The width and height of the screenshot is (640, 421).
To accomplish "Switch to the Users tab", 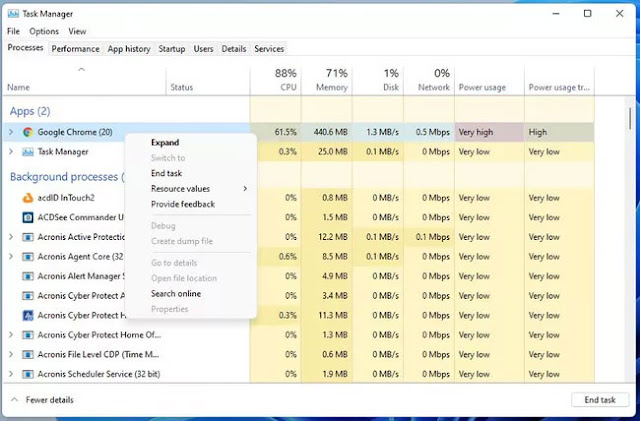I will [203, 49].
